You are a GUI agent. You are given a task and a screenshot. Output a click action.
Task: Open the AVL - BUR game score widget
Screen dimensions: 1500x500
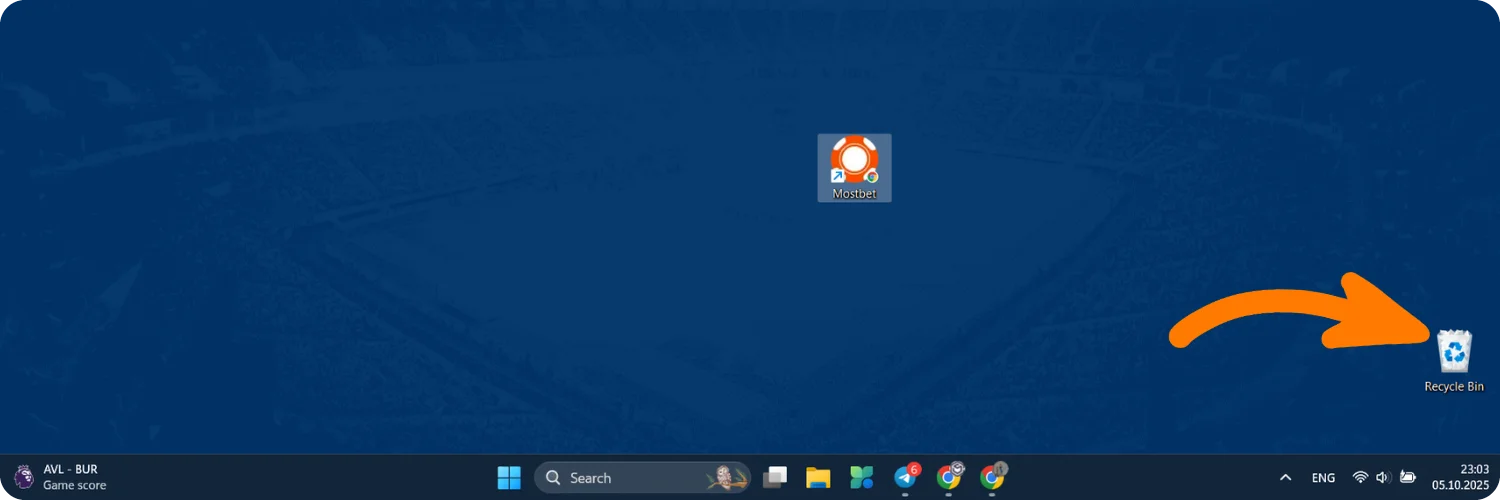point(60,478)
